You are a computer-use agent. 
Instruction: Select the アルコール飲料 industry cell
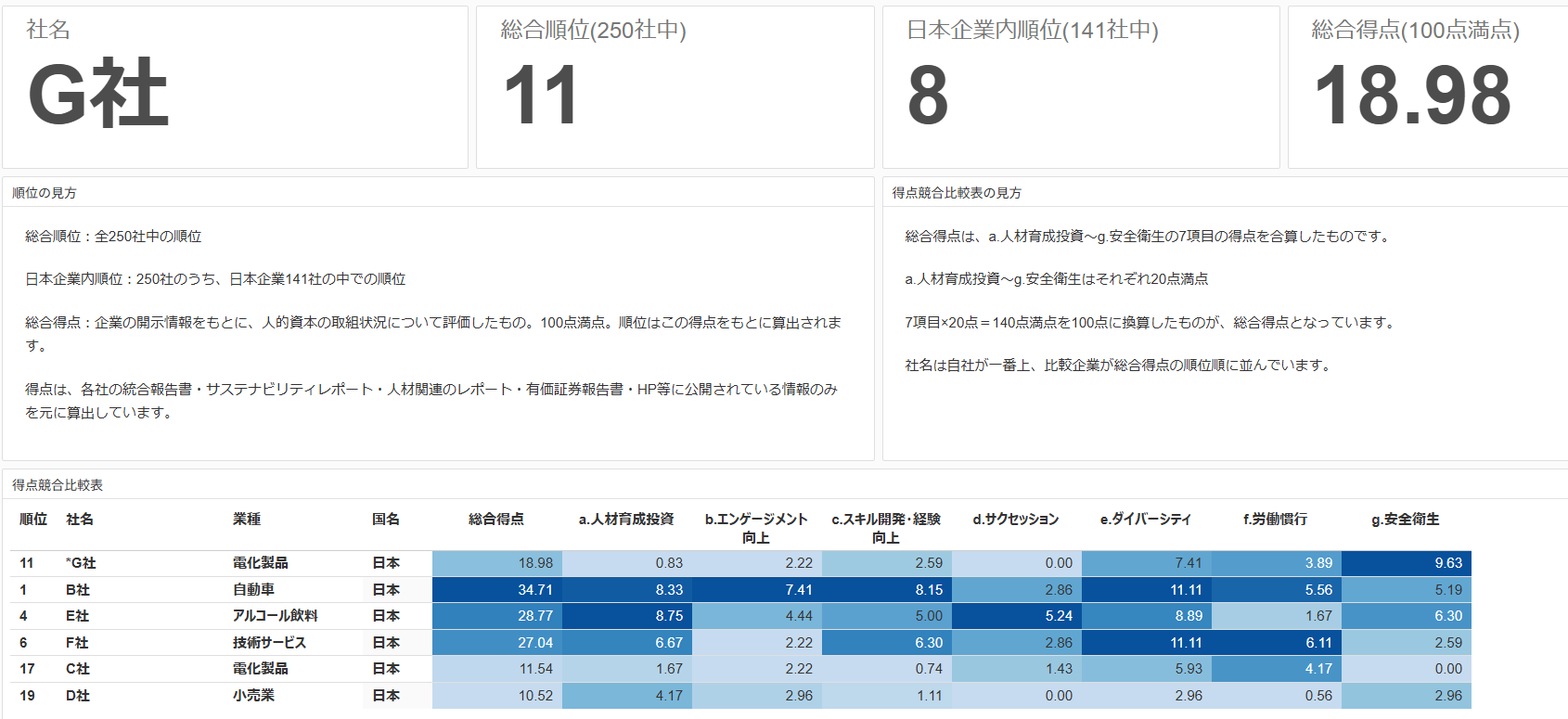point(275,616)
